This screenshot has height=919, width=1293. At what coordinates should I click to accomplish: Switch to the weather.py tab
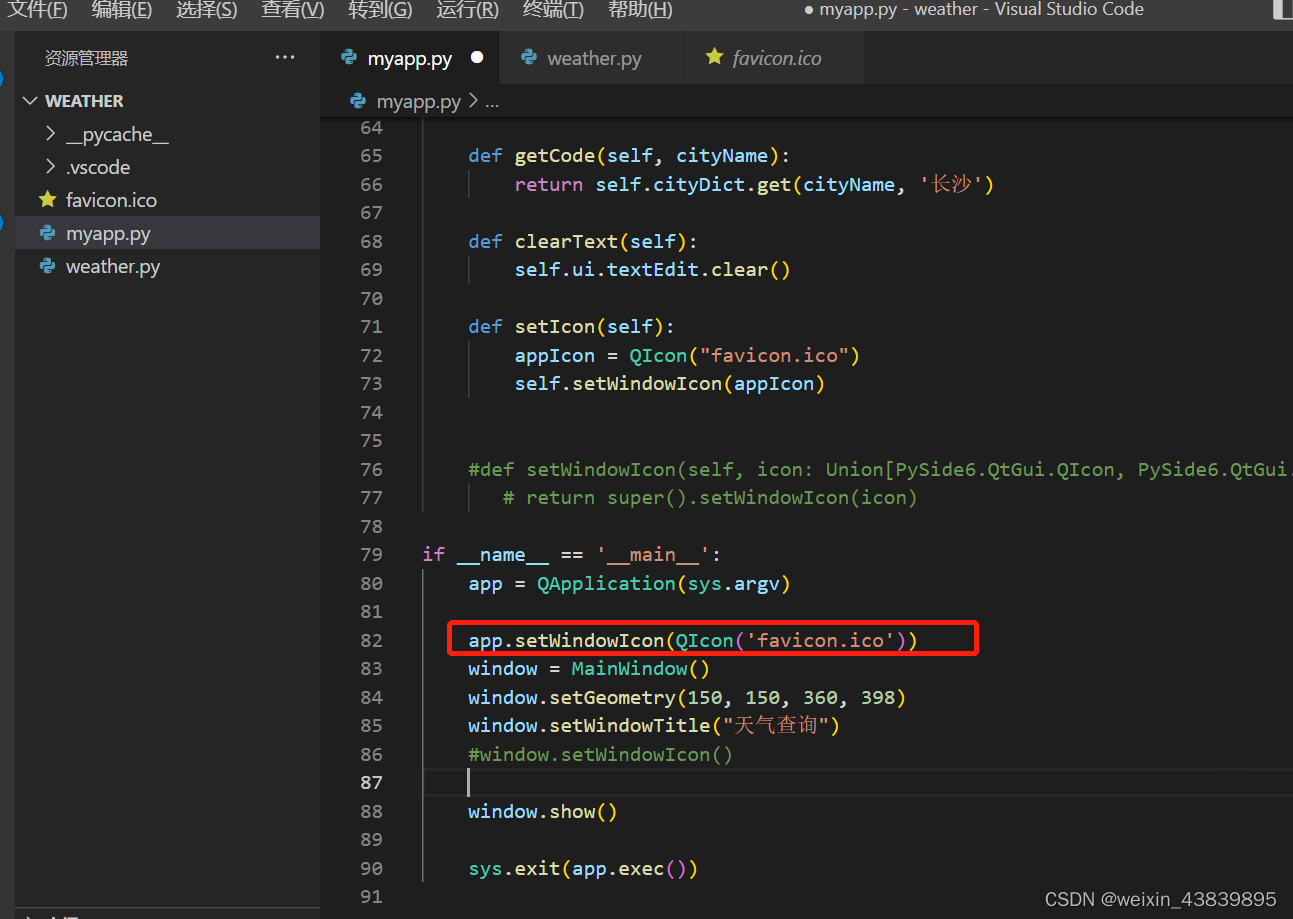point(592,58)
